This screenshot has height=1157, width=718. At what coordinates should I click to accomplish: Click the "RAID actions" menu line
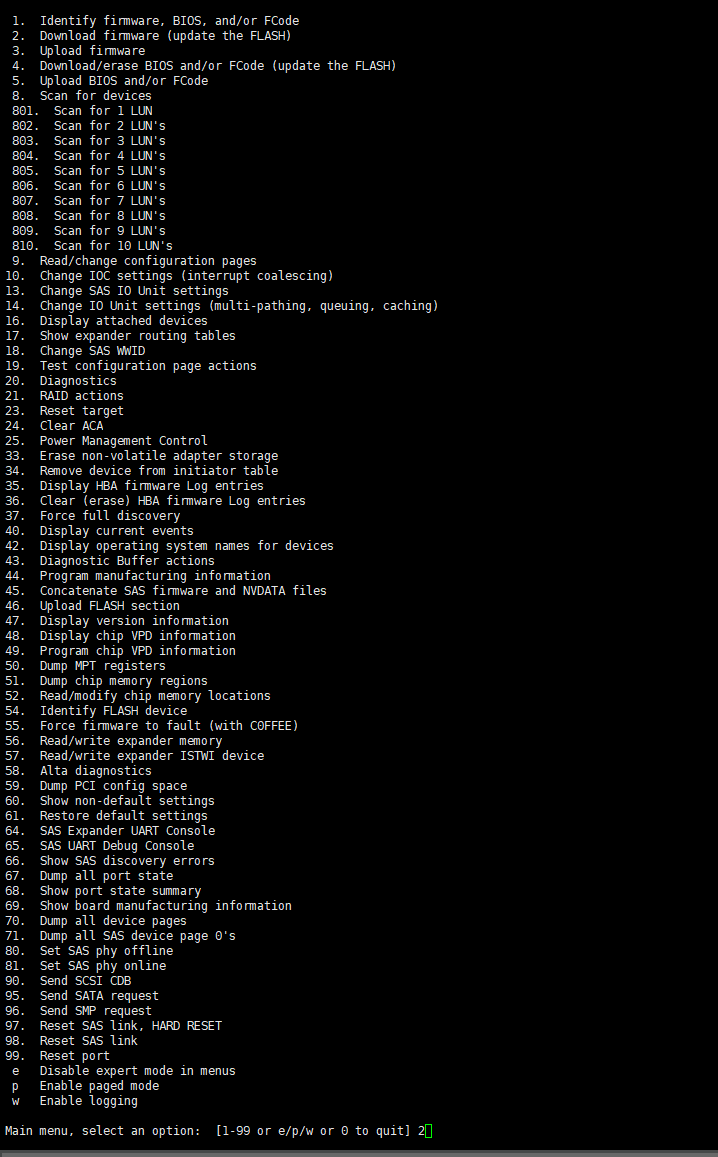pos(81,396)
